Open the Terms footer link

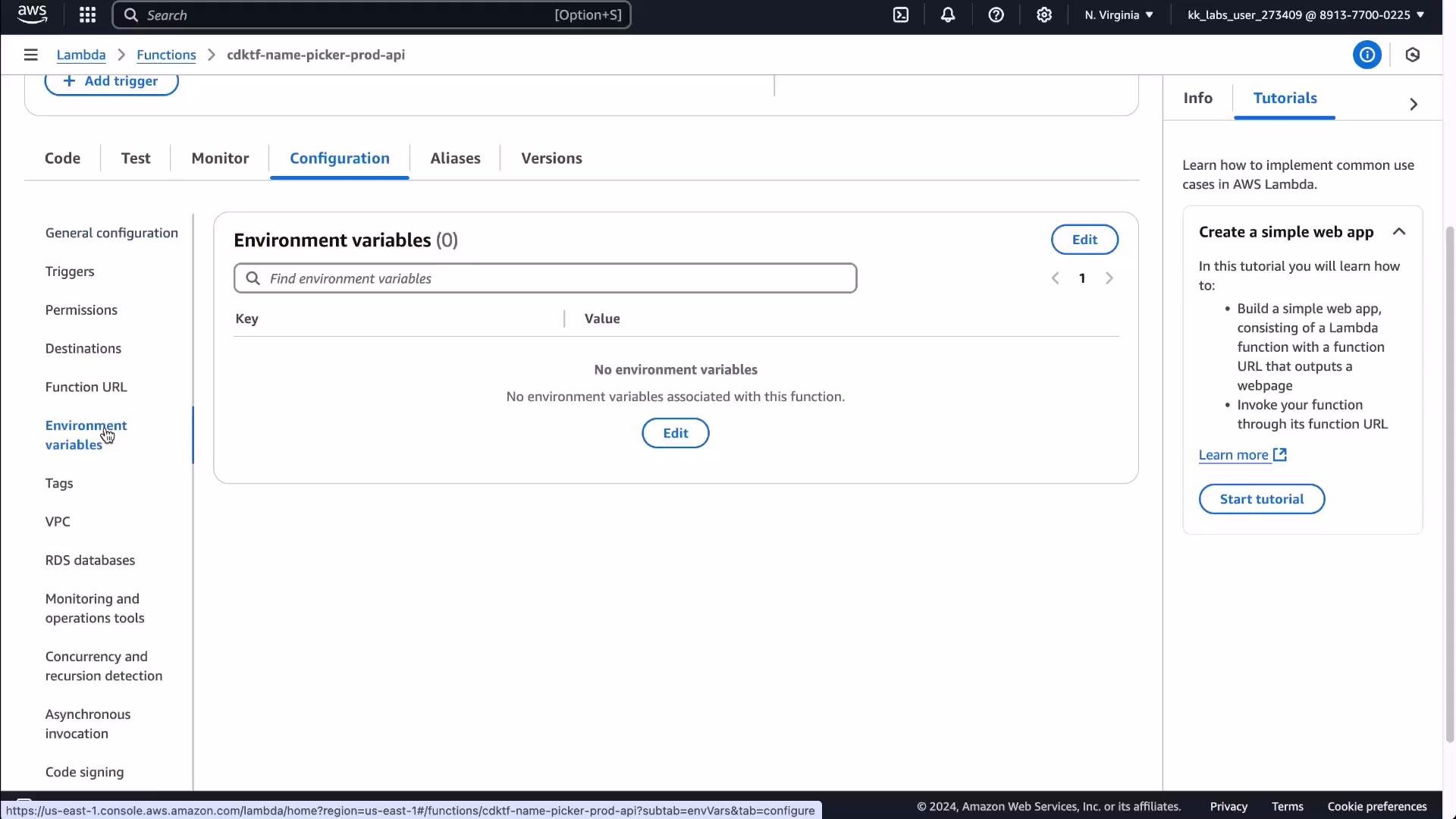pos(1288,806)
